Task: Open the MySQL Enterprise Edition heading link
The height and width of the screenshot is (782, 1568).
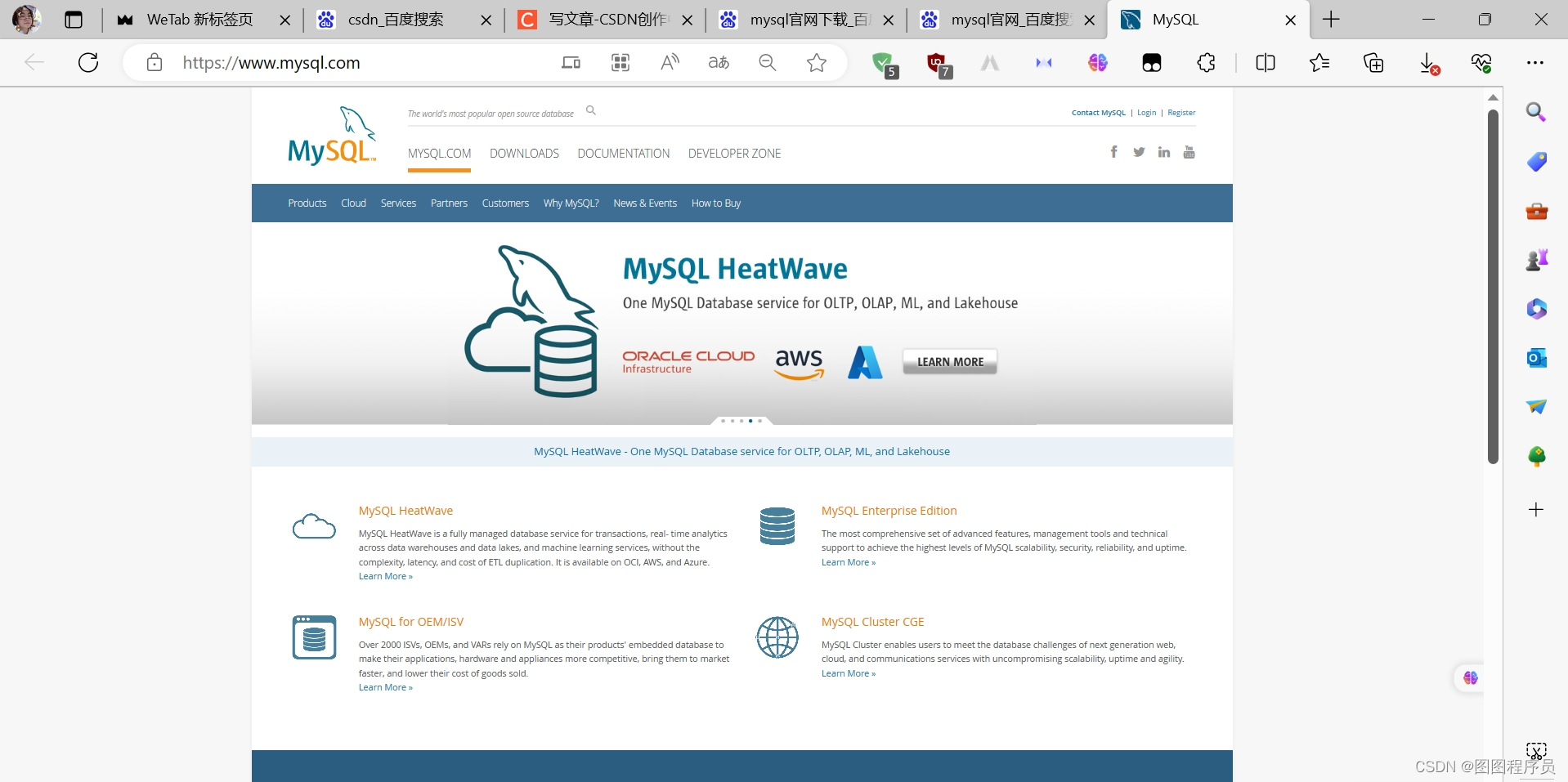Action: click(889, 511)
